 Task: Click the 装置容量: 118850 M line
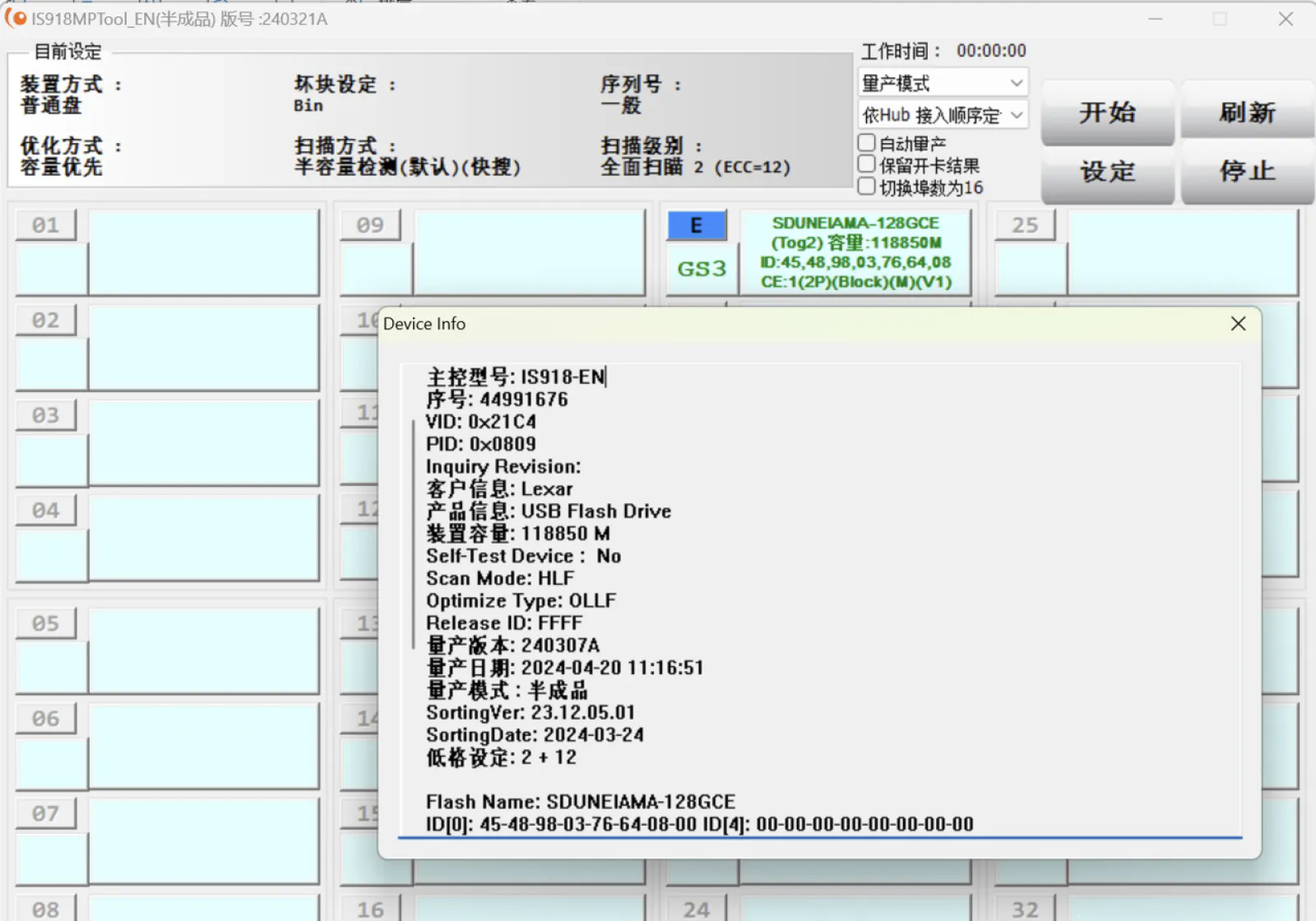[x=518, y=533]
